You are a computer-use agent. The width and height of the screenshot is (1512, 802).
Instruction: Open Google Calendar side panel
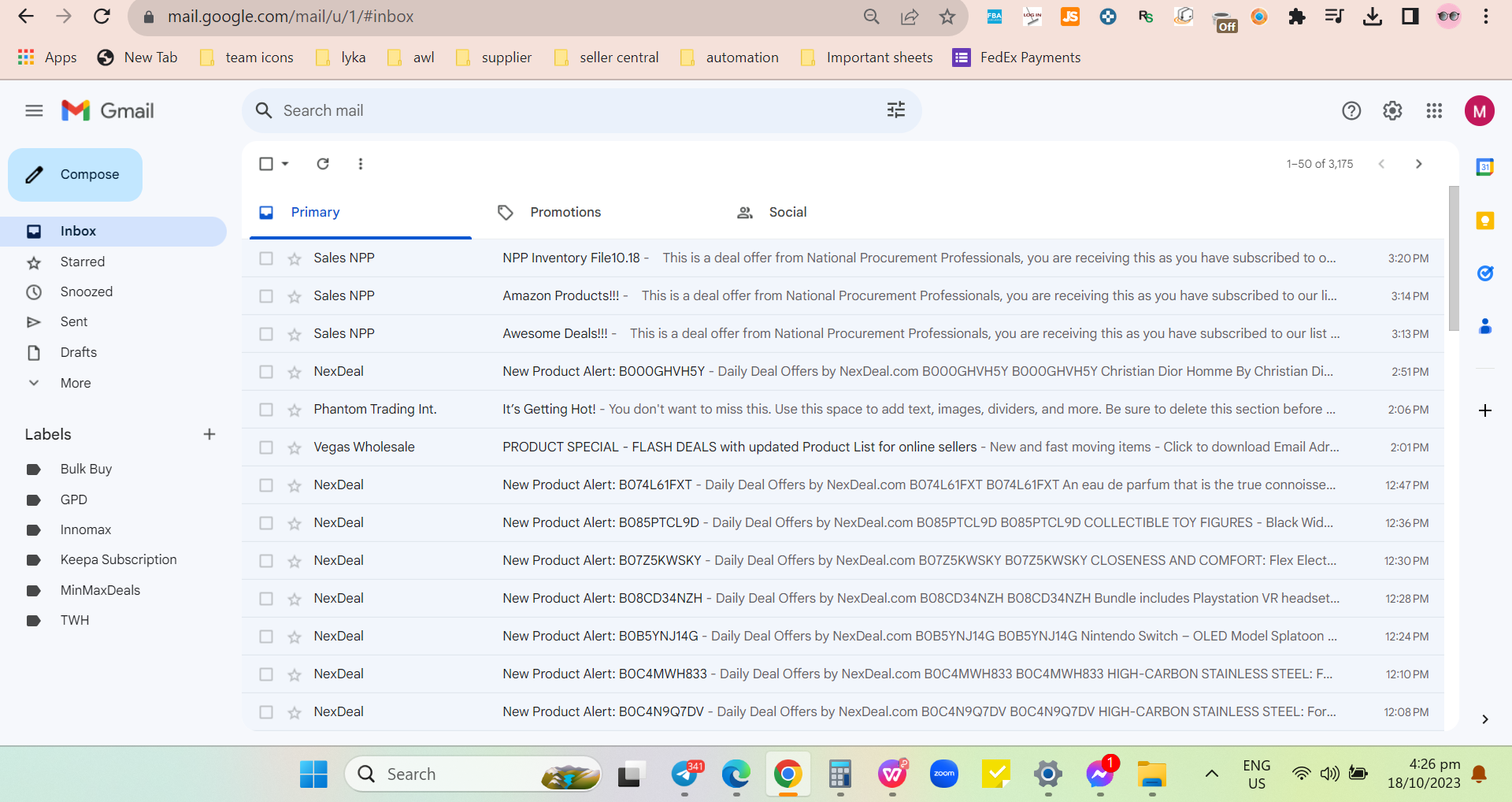pyautogui.click(x=1485, y=167)
